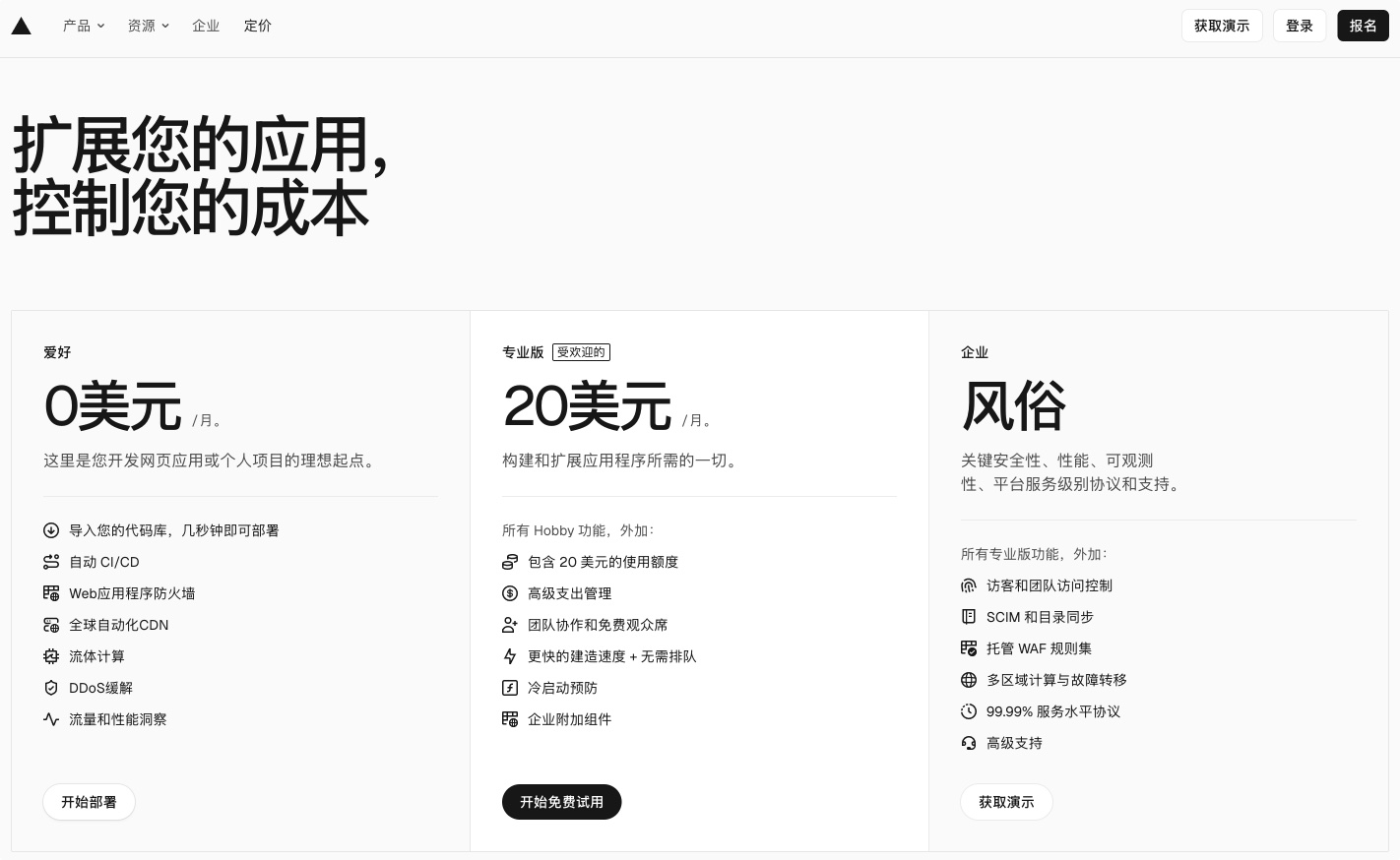Click the 获取演示 button in header
Viewport: 1400px width, 860px height.
(1222, 26)
